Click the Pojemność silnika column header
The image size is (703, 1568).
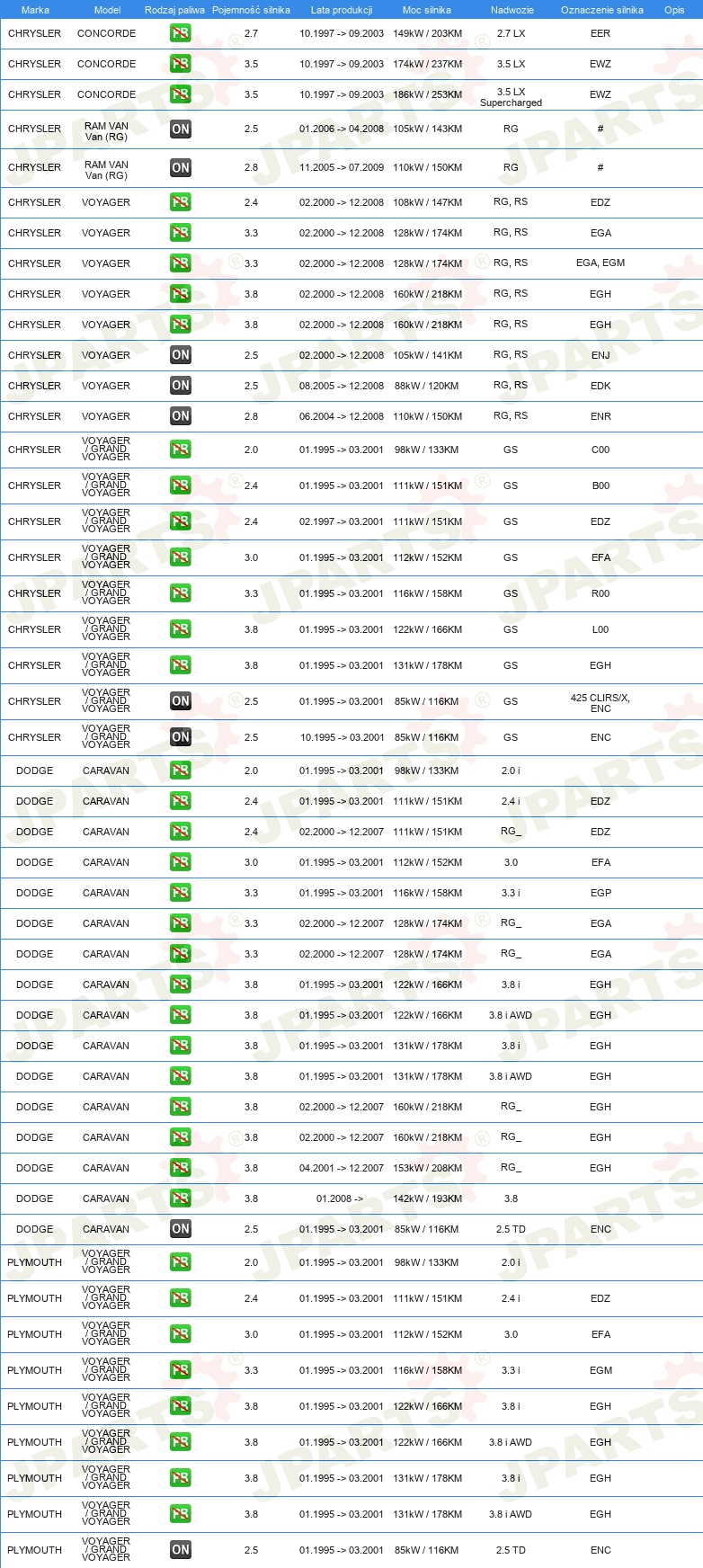pyautogui.click(x=251, y=10)
